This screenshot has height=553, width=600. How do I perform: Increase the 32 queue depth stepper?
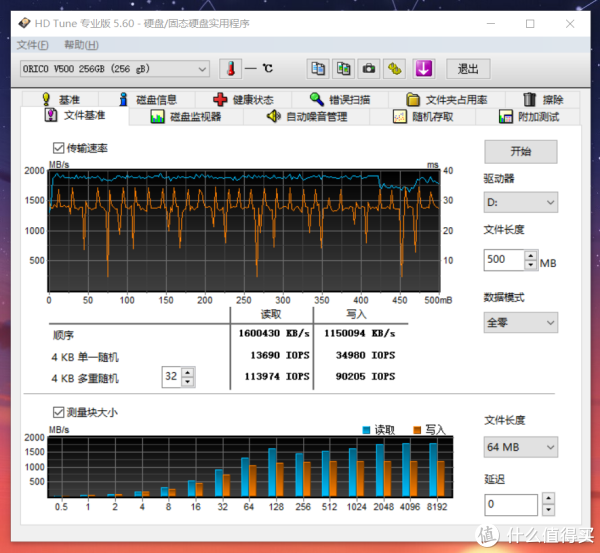pos(188,372)
